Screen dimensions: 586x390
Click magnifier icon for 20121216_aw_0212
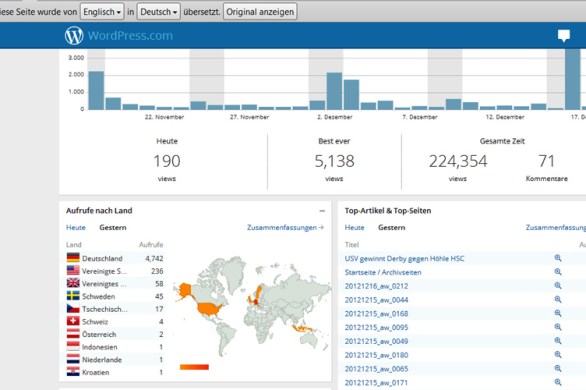click(x=558, y=286)
